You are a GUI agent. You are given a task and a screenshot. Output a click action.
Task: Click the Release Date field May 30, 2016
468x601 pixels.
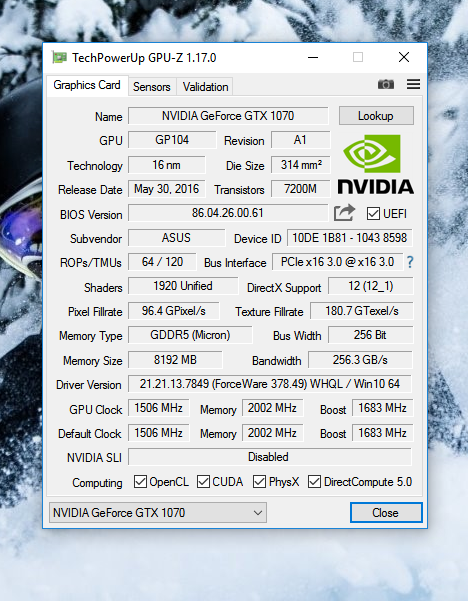166,189
